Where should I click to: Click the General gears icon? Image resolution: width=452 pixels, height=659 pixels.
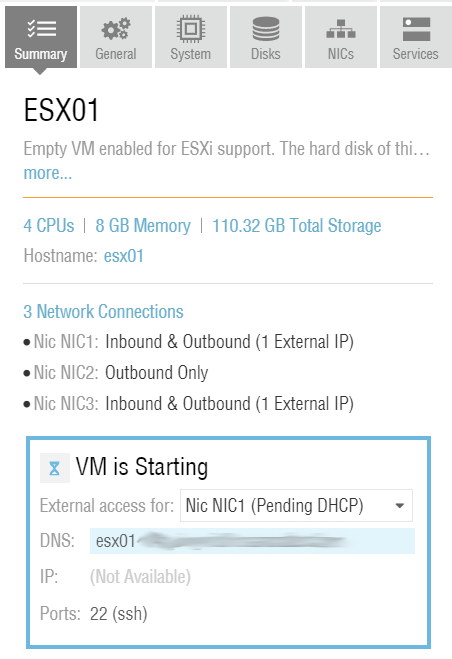tap(116, 29)
